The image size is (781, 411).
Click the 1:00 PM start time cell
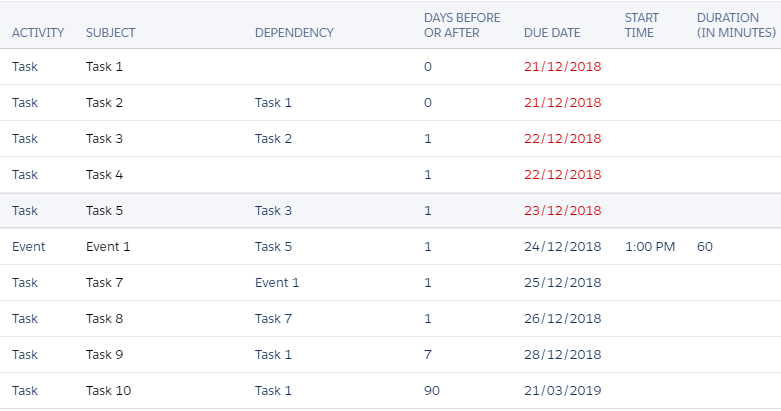(x=648, y=246)
